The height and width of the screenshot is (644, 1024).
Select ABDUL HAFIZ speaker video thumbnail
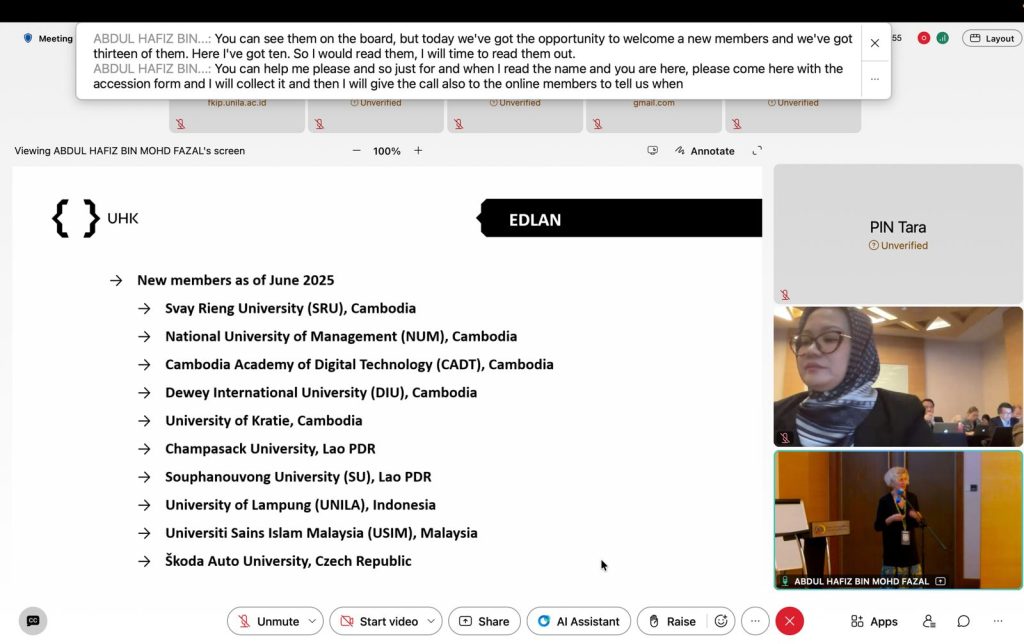(x=897, y=518)
